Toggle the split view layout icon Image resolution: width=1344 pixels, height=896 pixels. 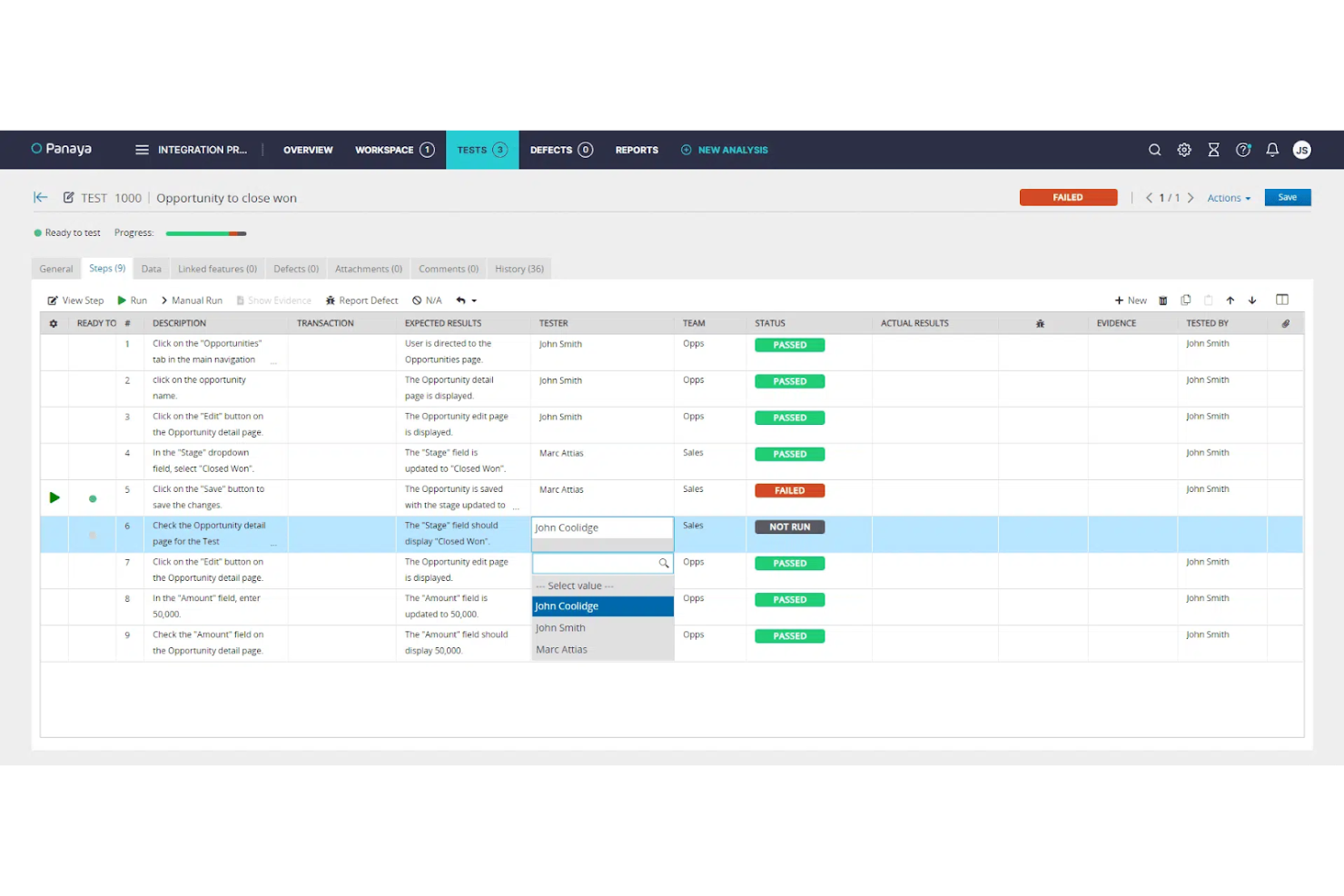coord(1282,300)
